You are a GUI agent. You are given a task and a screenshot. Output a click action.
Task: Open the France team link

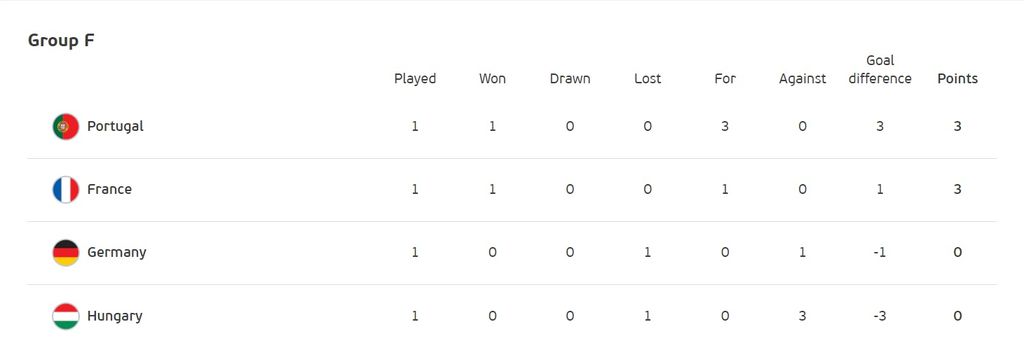110,190
